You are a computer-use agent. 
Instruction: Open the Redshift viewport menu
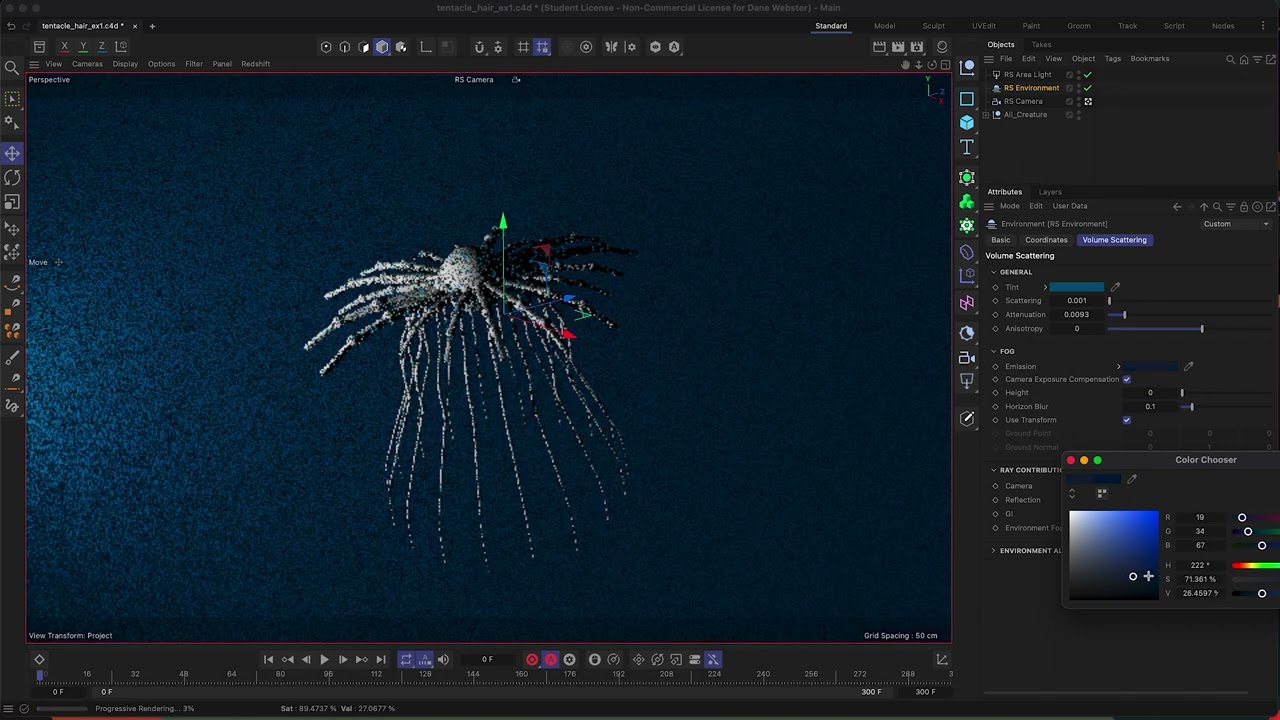(255, 64)
